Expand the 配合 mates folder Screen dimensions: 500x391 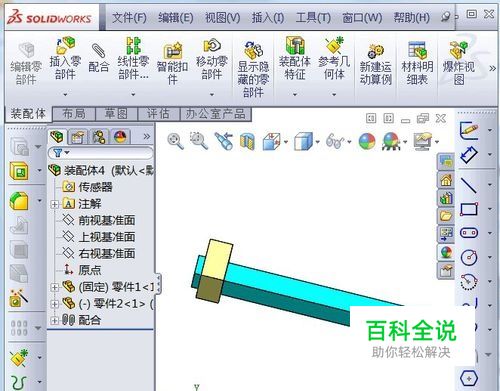(54, 320)
